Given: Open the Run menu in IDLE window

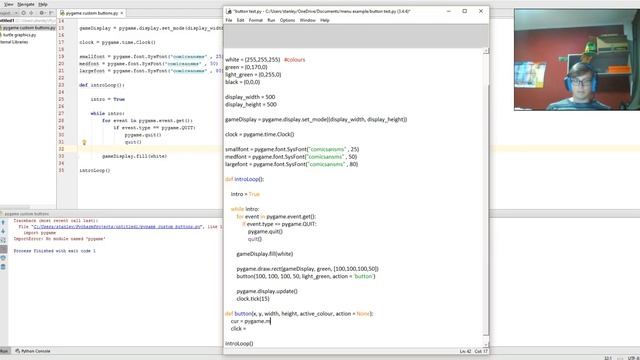Looking at the screenshot, I should click(271, 20).
